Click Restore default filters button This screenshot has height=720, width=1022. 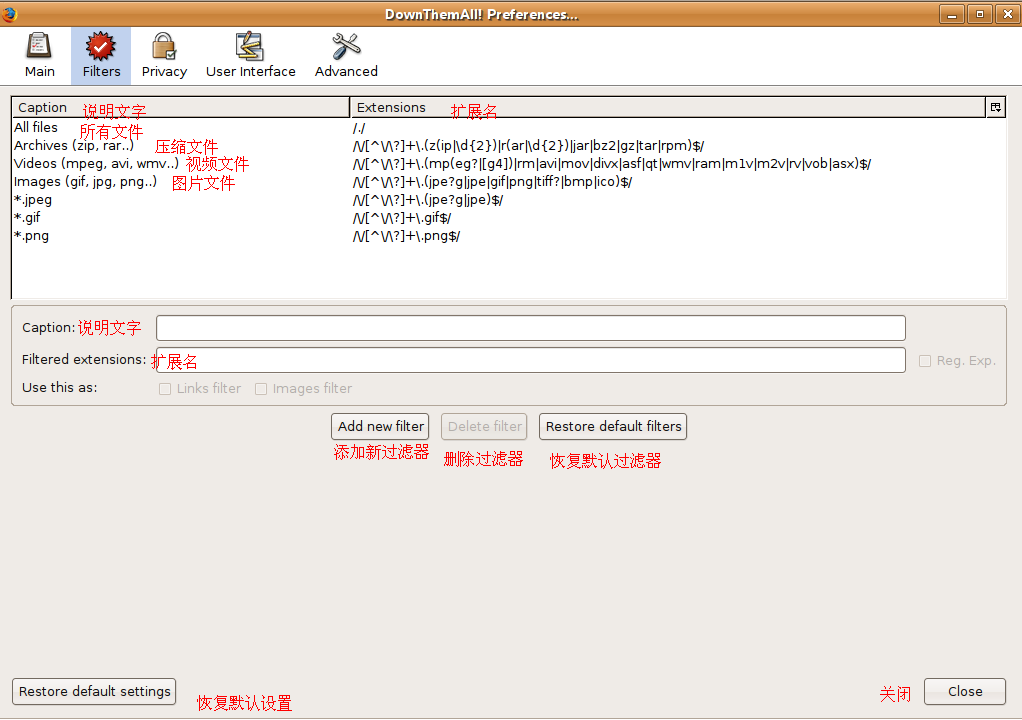point(613,427)
